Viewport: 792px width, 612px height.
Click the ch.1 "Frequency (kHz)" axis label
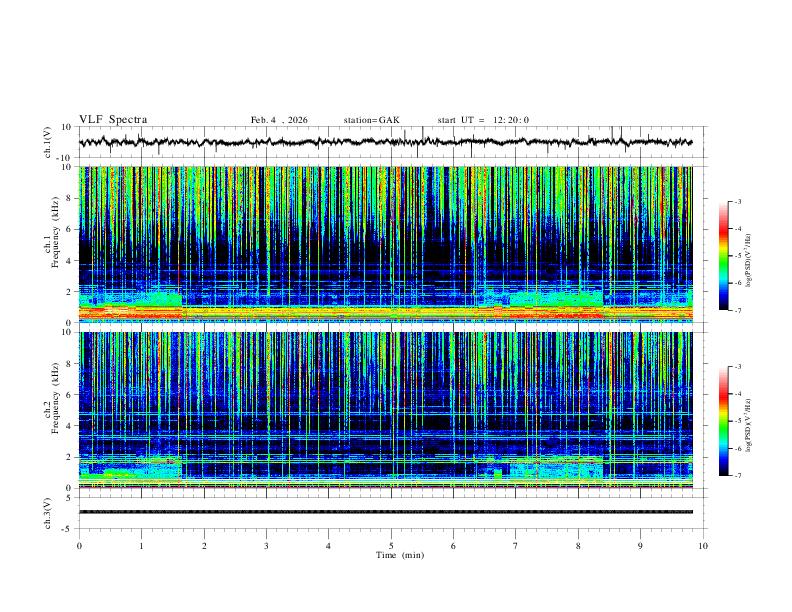[x=55, y=232]
